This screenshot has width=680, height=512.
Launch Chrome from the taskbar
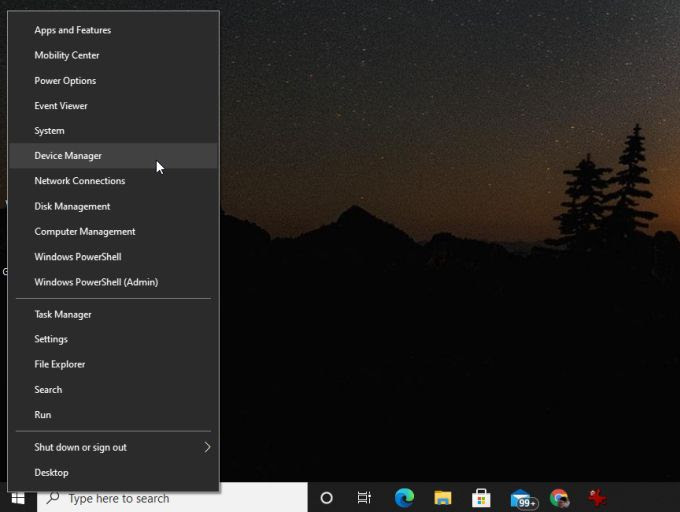point(559,498)
